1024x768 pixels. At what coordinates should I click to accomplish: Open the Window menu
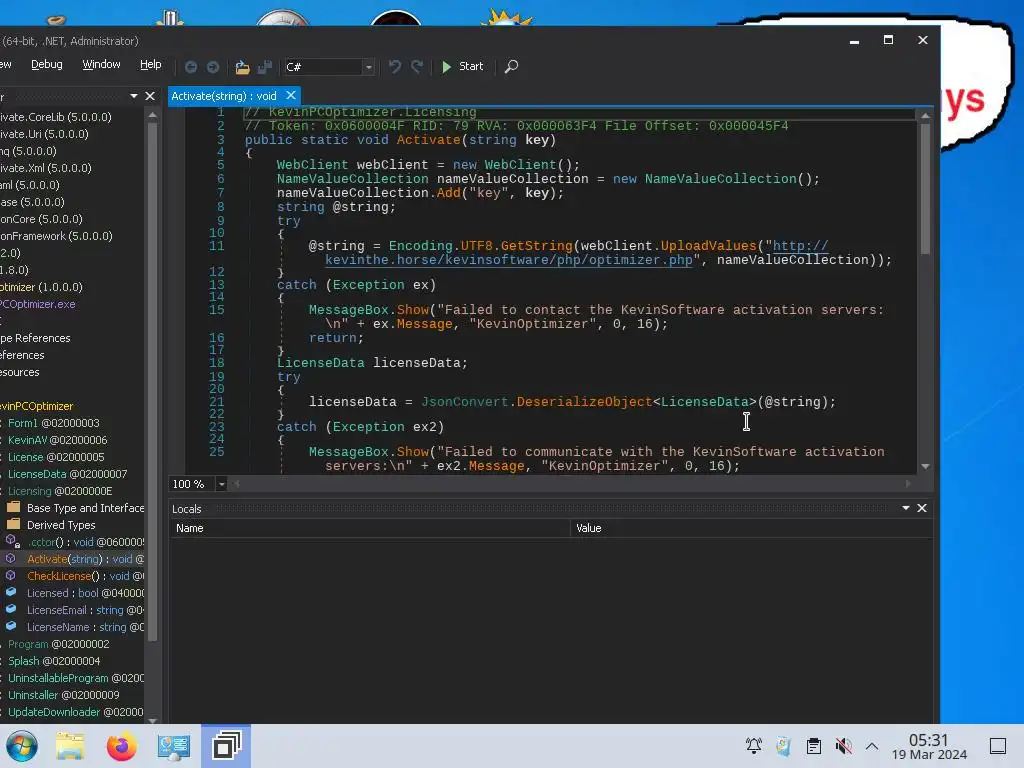tap(101, 64)
